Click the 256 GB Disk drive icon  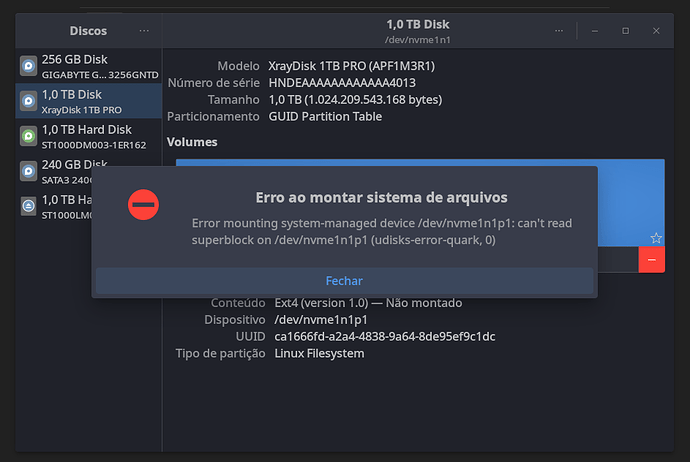29,66
